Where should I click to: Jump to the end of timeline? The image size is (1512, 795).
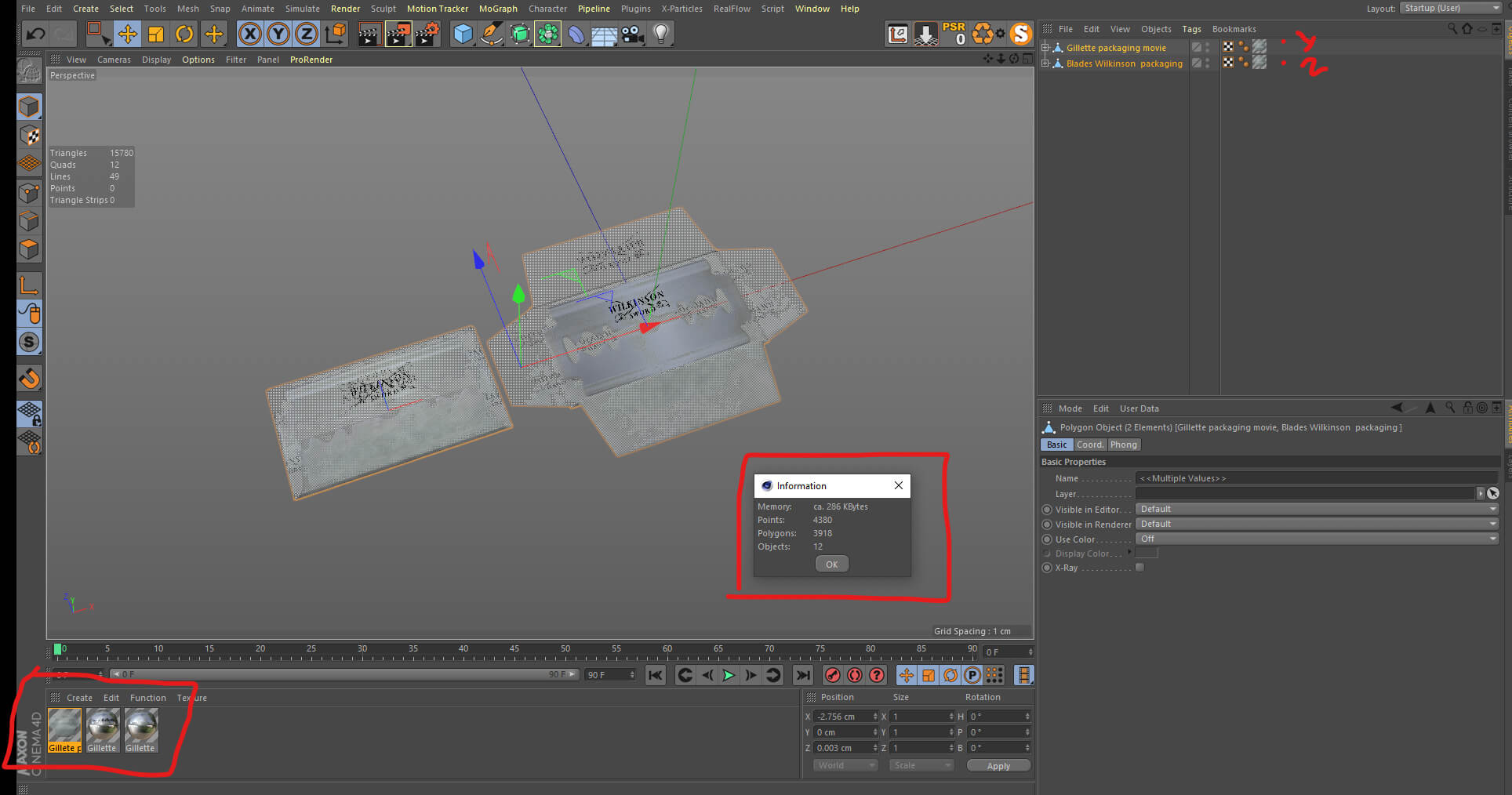pos(803,675)
